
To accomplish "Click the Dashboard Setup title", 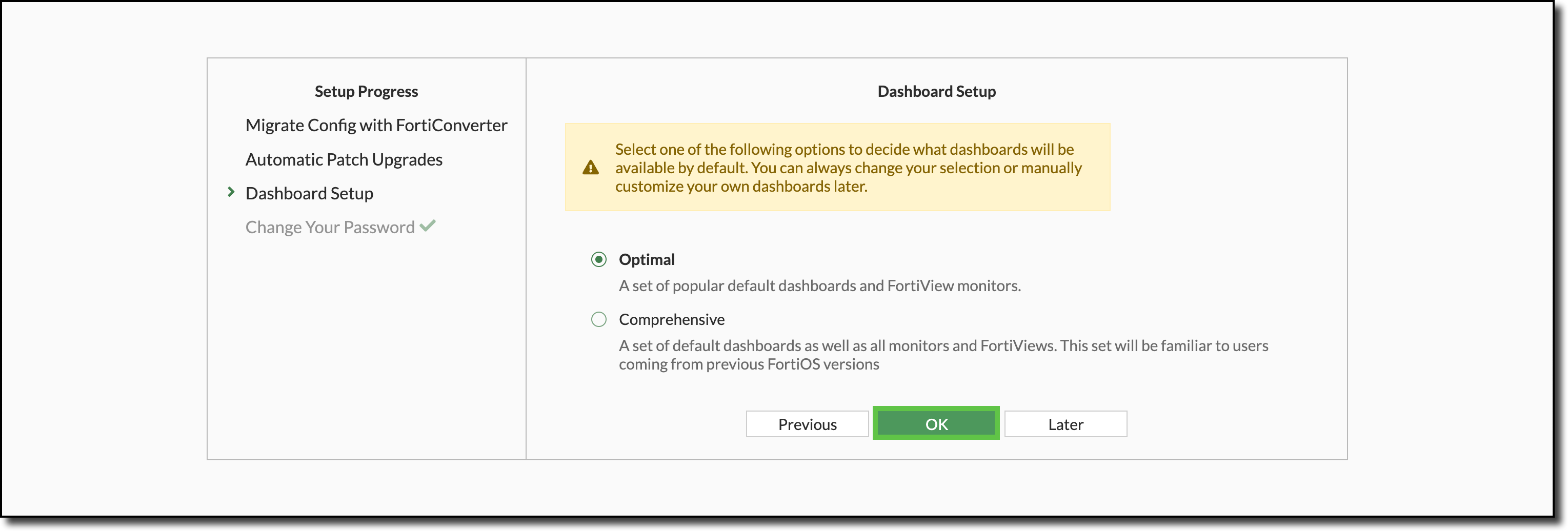I will (936, 91).
